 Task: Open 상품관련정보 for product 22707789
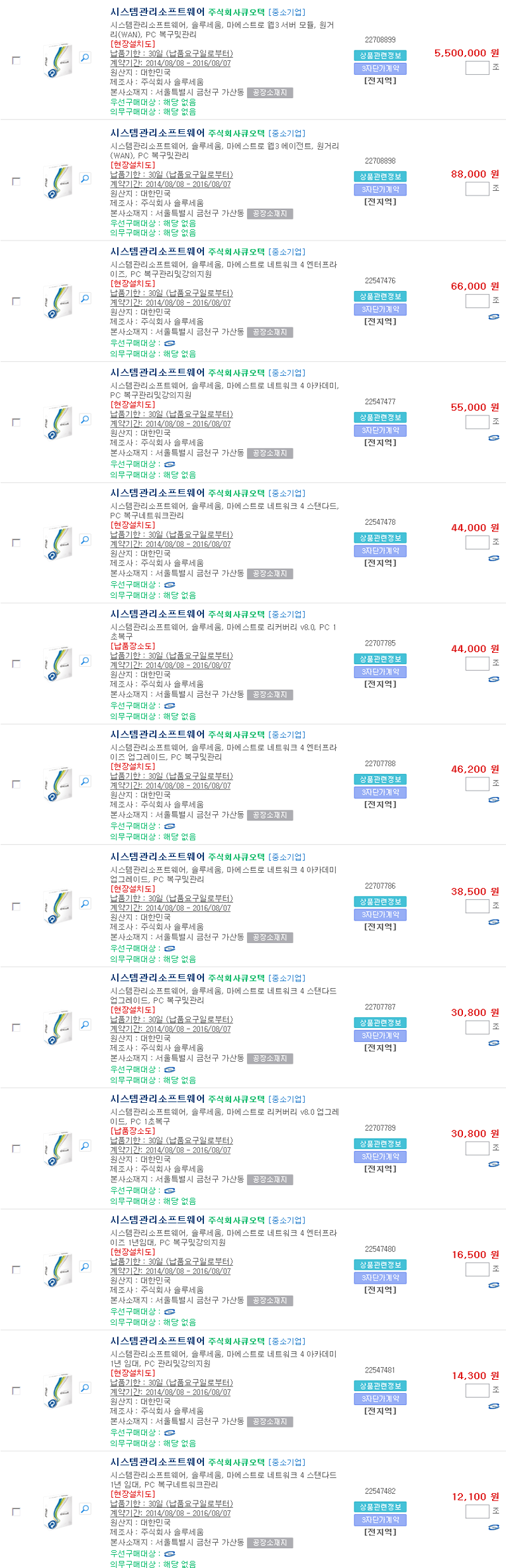380,1144
